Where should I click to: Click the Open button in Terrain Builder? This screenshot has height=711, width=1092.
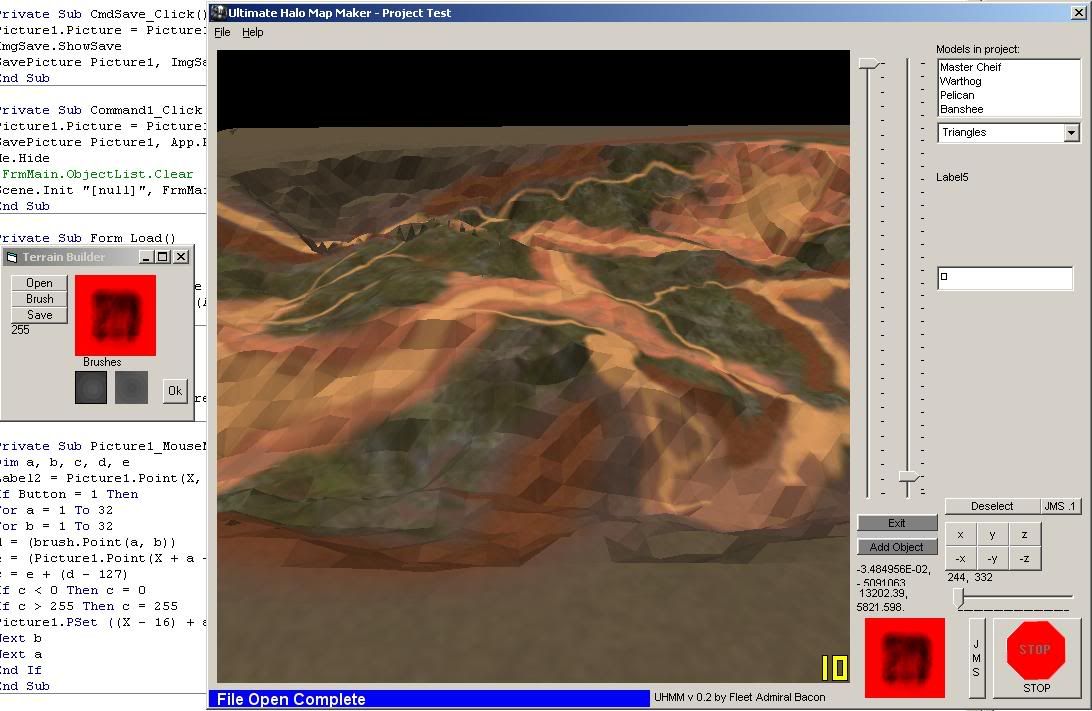pyautogui.click(x=39, y=283)
